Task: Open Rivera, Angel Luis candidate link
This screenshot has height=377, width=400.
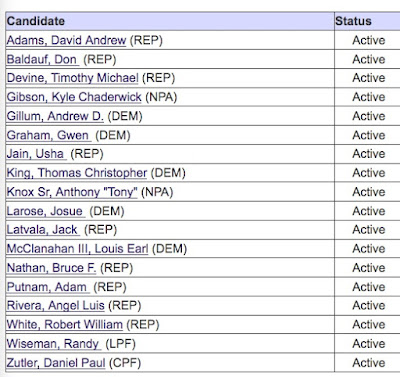Action: pos(55,305)
